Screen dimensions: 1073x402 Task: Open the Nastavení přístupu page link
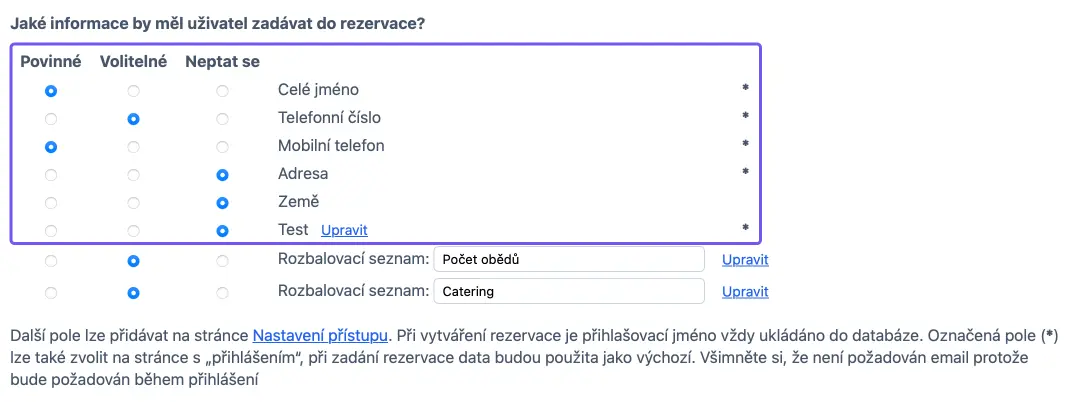321,336
